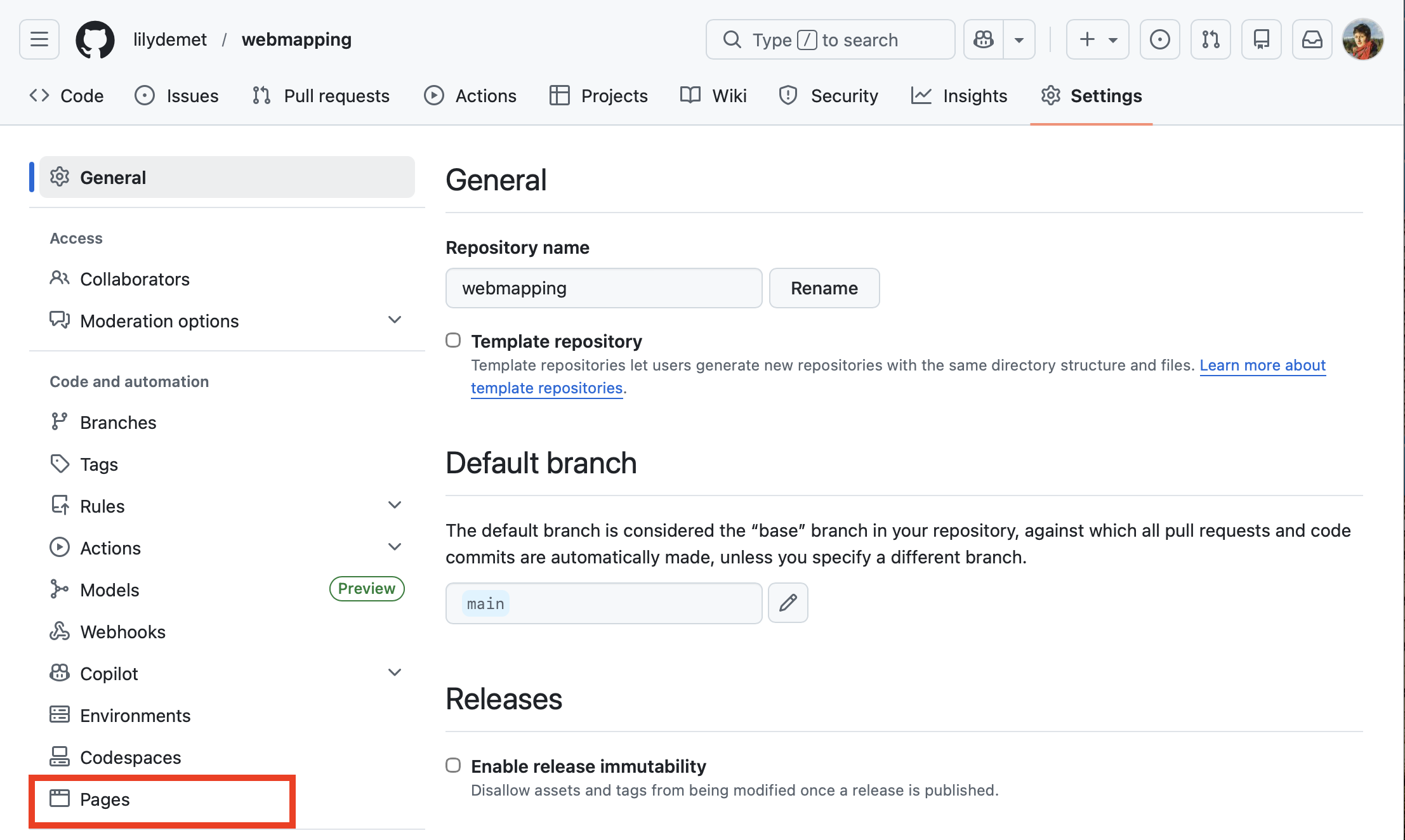
Task: Open Pages in the settings sidebar
Action: pos(105,799)
